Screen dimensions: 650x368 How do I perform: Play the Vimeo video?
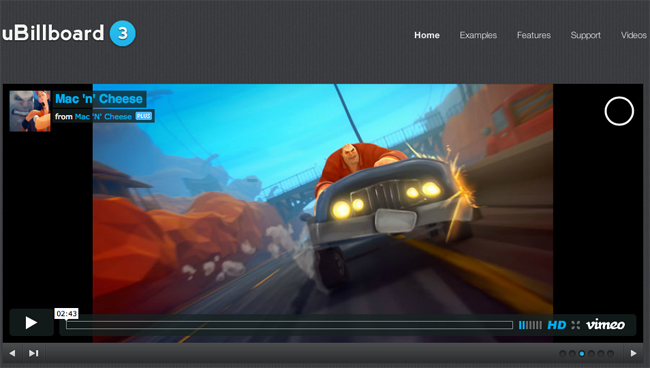[x=32, y=322]
